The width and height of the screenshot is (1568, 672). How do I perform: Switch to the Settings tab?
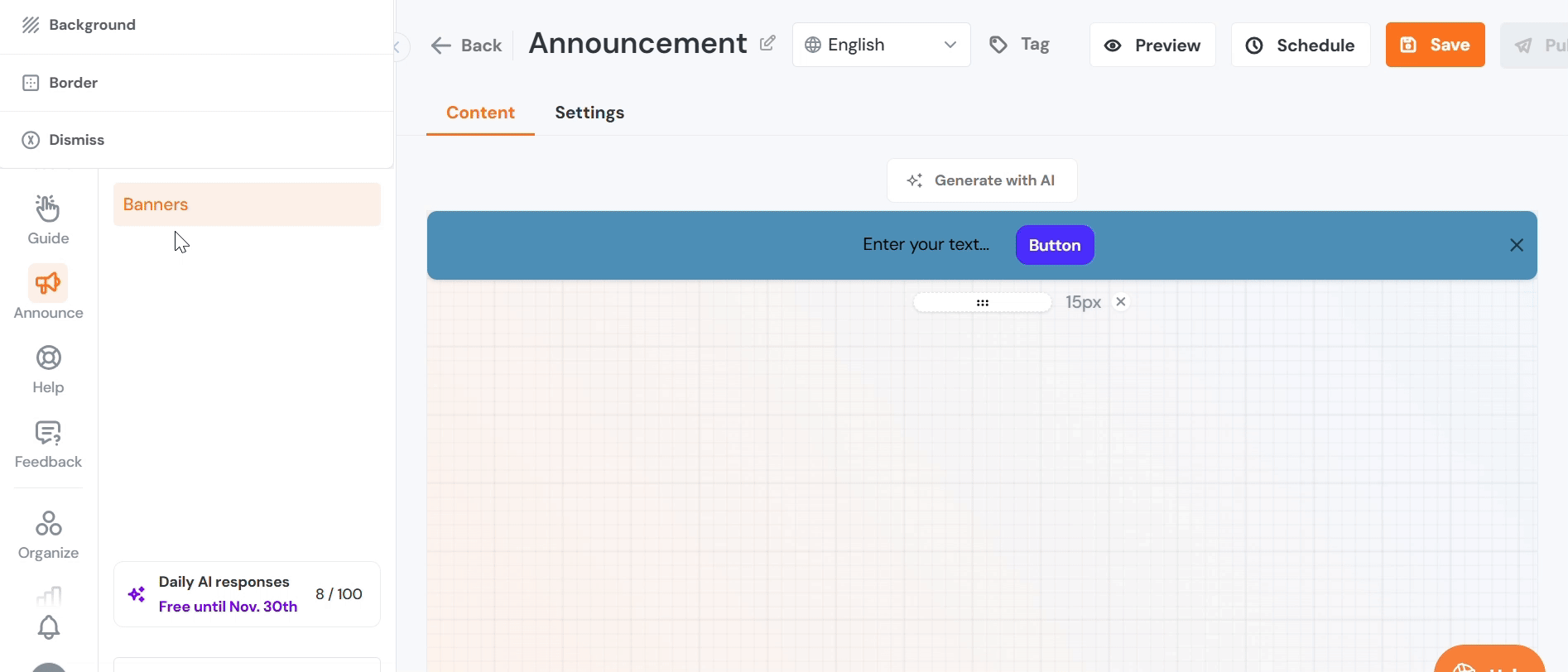pyautogui.click(x=589, y=113)
